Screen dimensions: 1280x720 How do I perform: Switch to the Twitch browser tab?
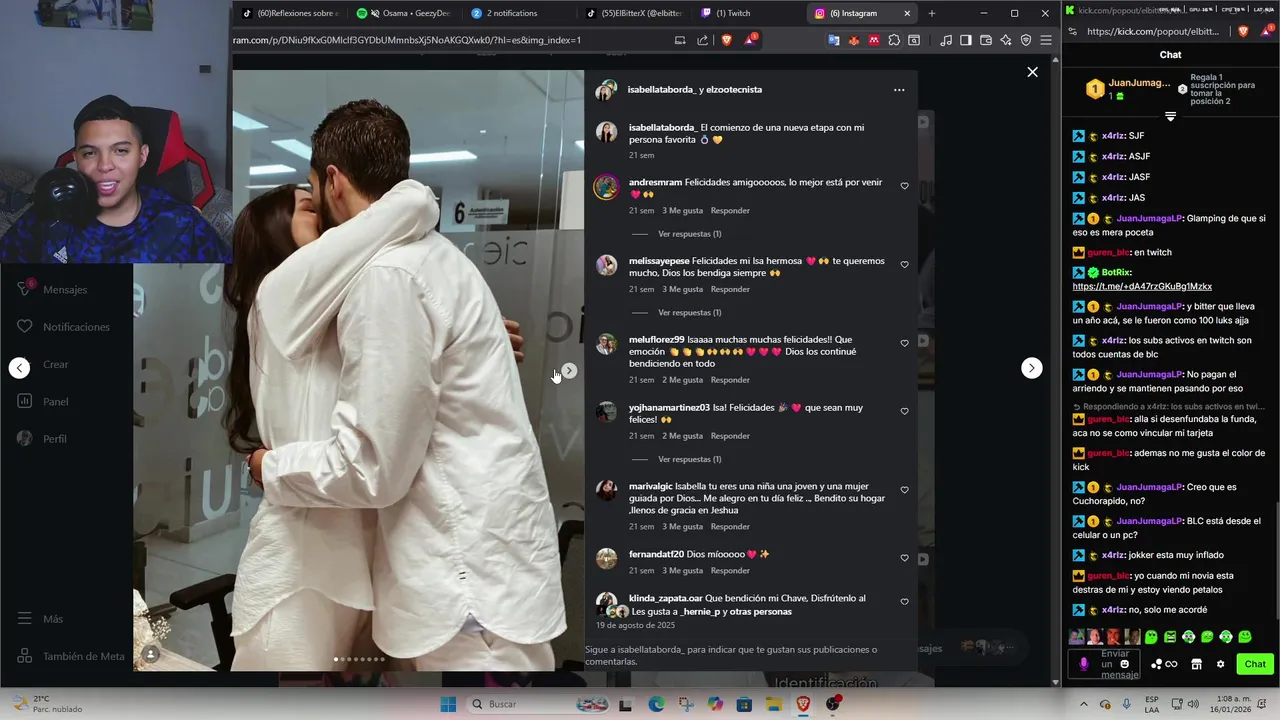click(741, 13)
